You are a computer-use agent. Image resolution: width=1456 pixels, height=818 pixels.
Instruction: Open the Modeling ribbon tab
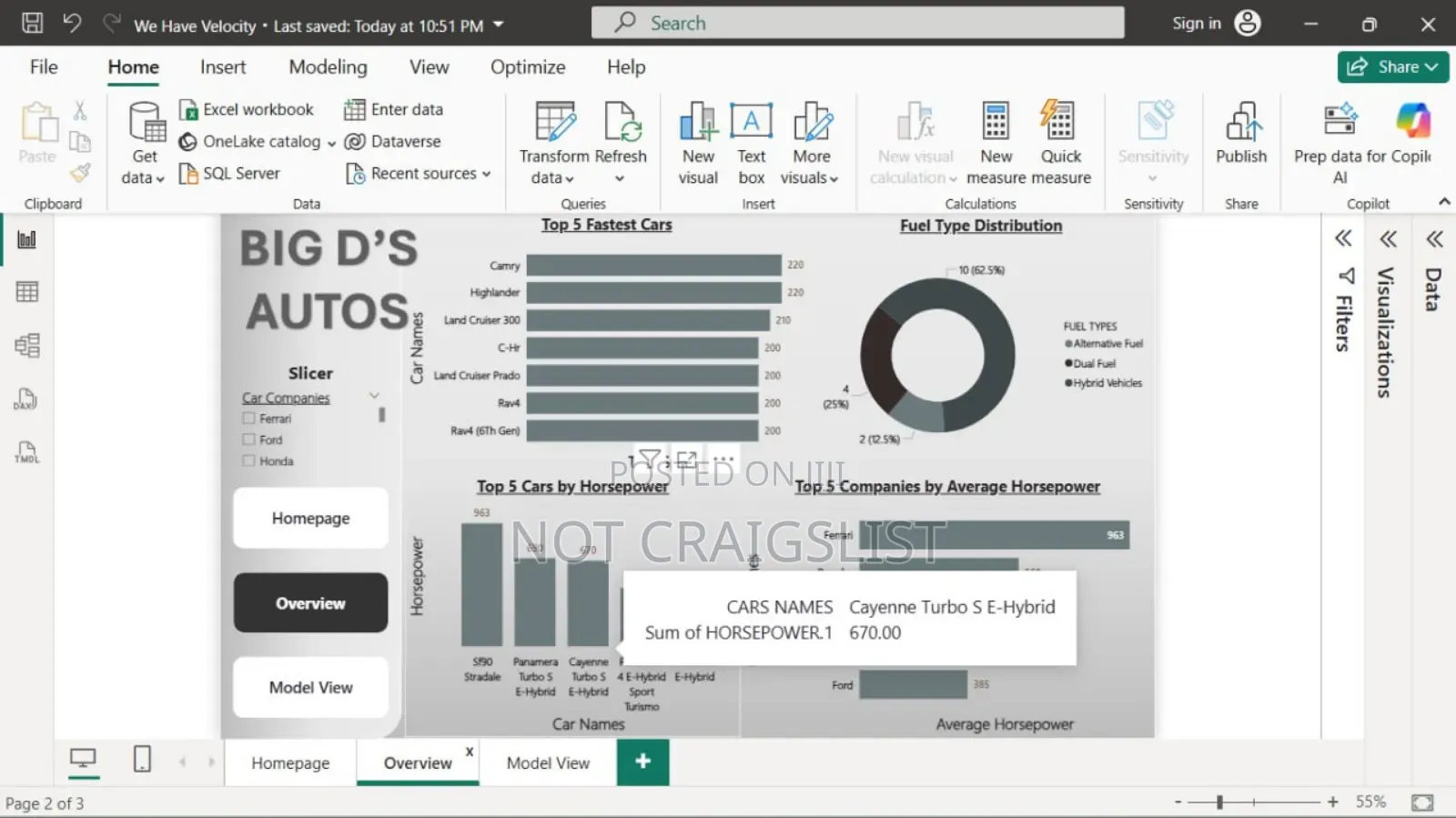click(x=328, y=67)
